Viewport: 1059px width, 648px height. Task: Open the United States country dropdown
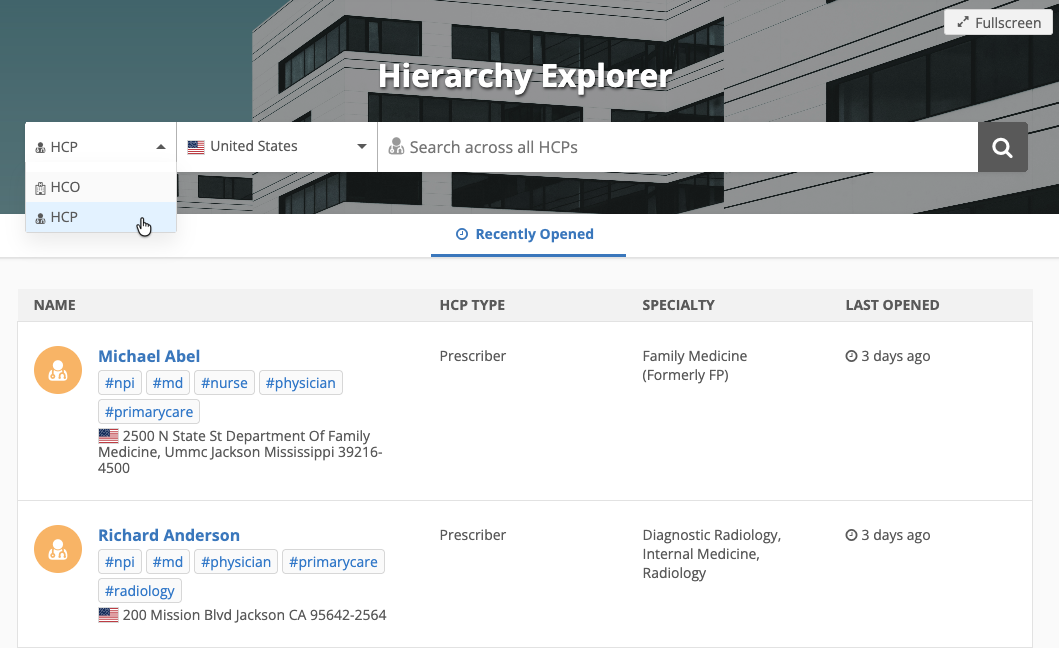(277, 147)
